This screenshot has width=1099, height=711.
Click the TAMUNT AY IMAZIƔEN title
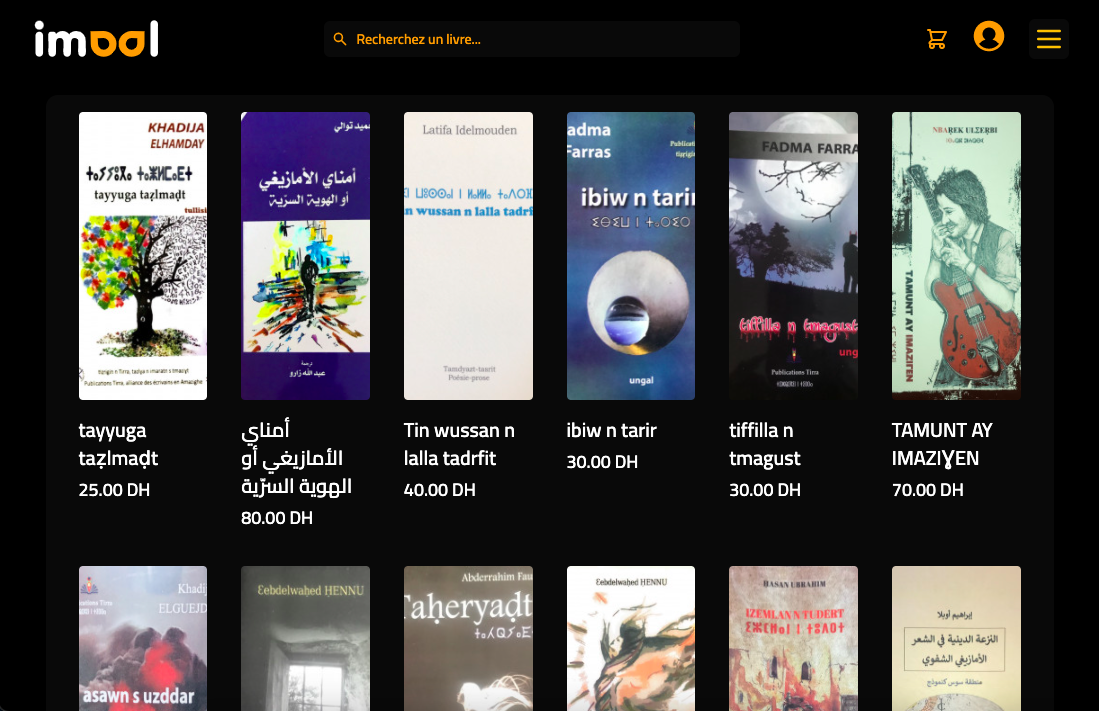click(x=942, y=444)
